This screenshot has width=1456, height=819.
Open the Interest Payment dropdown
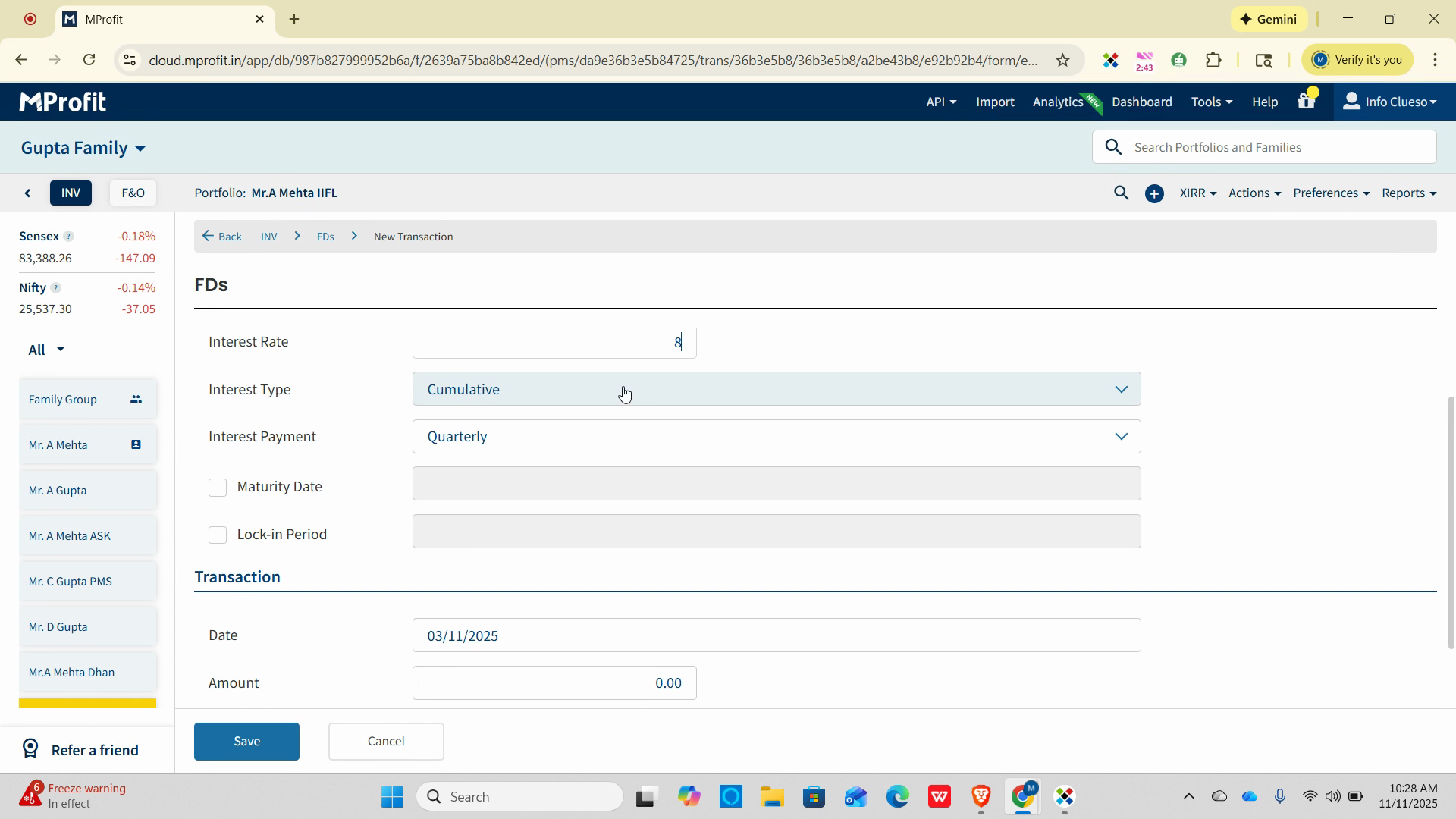(776, 437)
